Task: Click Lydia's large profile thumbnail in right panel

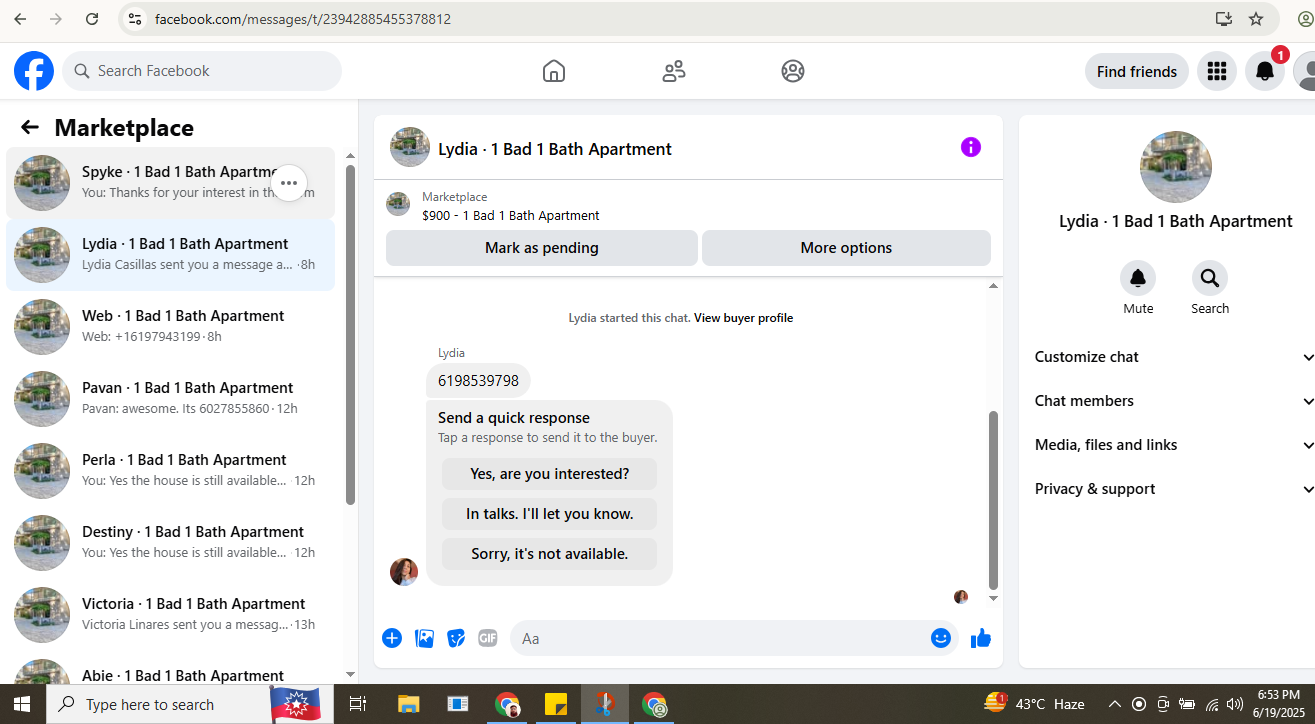Action: 1176,167
